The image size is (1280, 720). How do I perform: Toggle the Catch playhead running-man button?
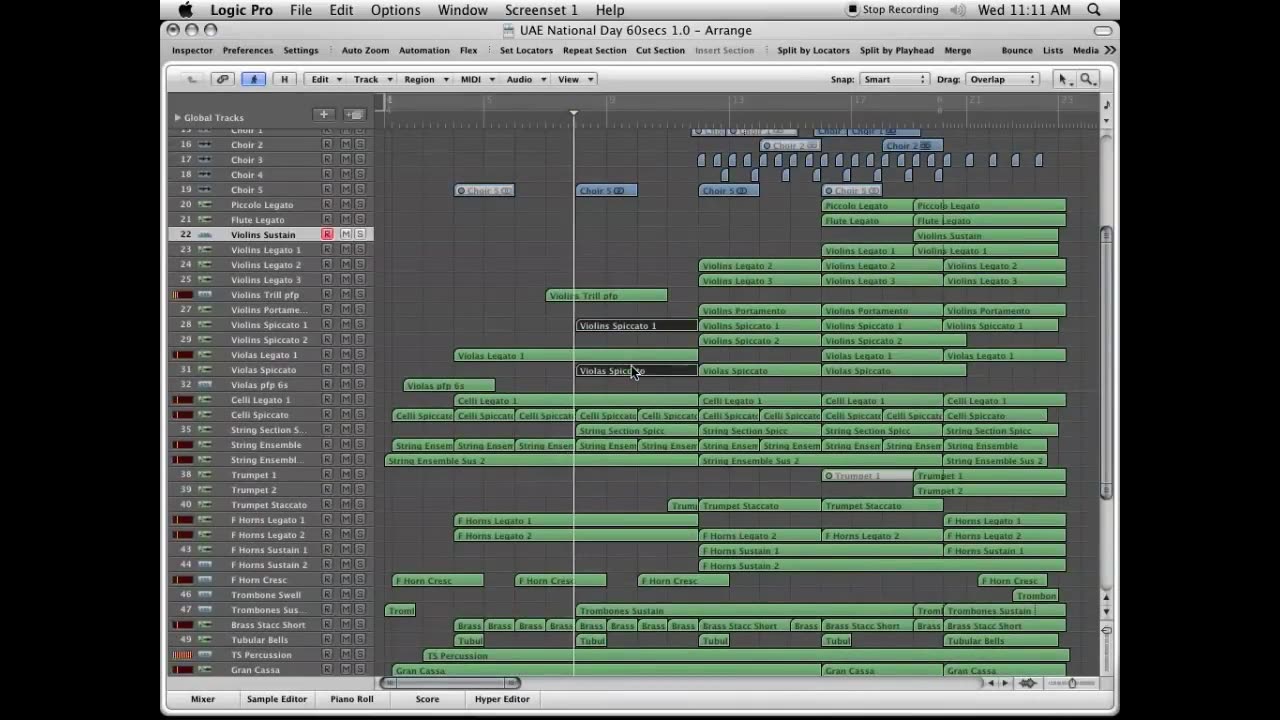(253, 79)
